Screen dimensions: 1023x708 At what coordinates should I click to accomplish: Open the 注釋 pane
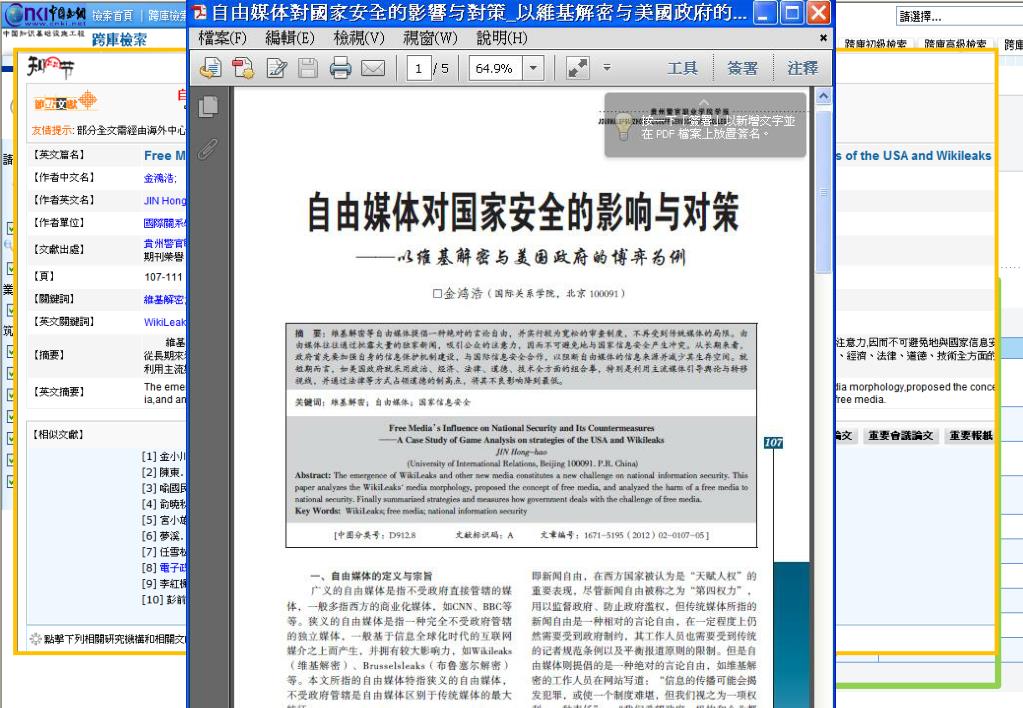(x=802, y=68)
